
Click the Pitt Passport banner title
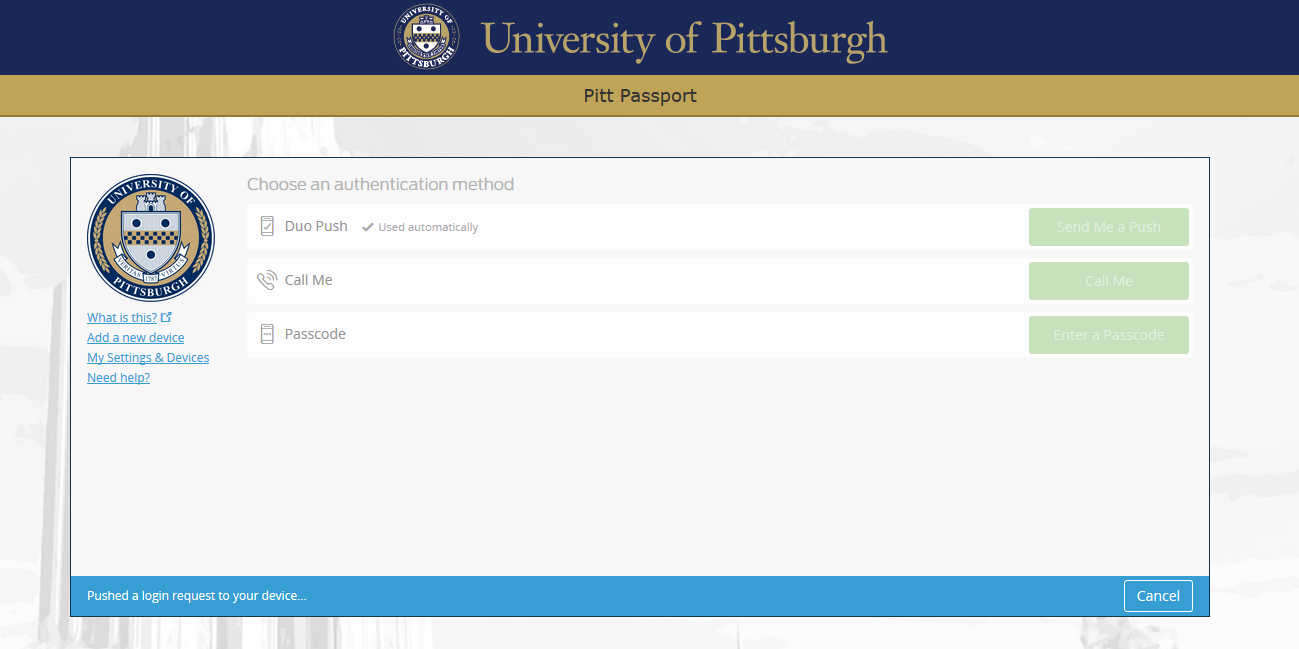(640, 96)
